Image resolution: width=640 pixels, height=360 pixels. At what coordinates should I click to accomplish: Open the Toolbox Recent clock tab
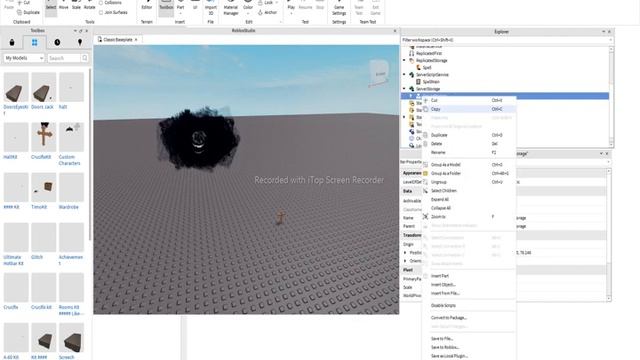(x=57, y=42)
